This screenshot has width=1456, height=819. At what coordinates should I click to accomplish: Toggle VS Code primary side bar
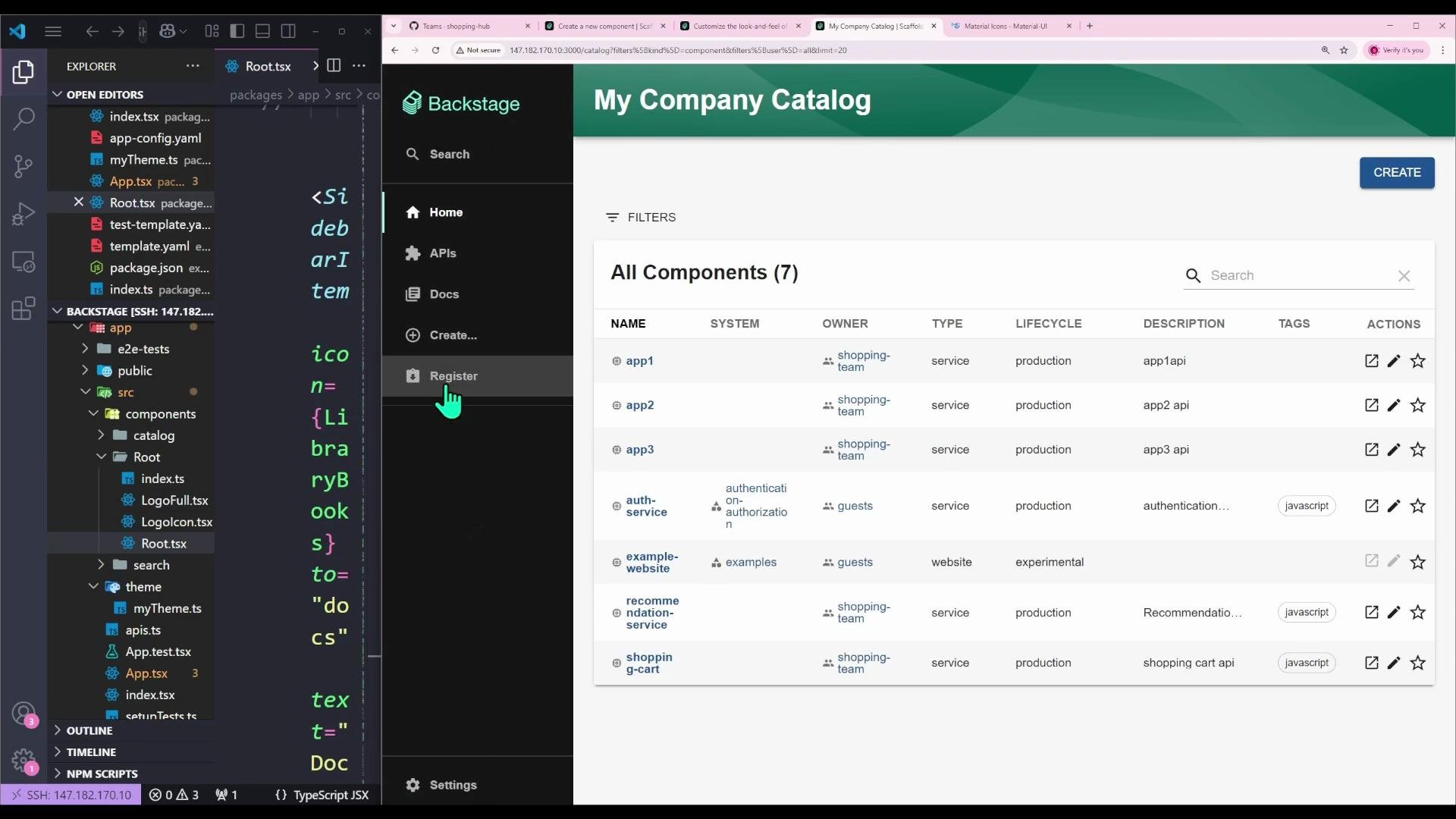coord(237,31)
